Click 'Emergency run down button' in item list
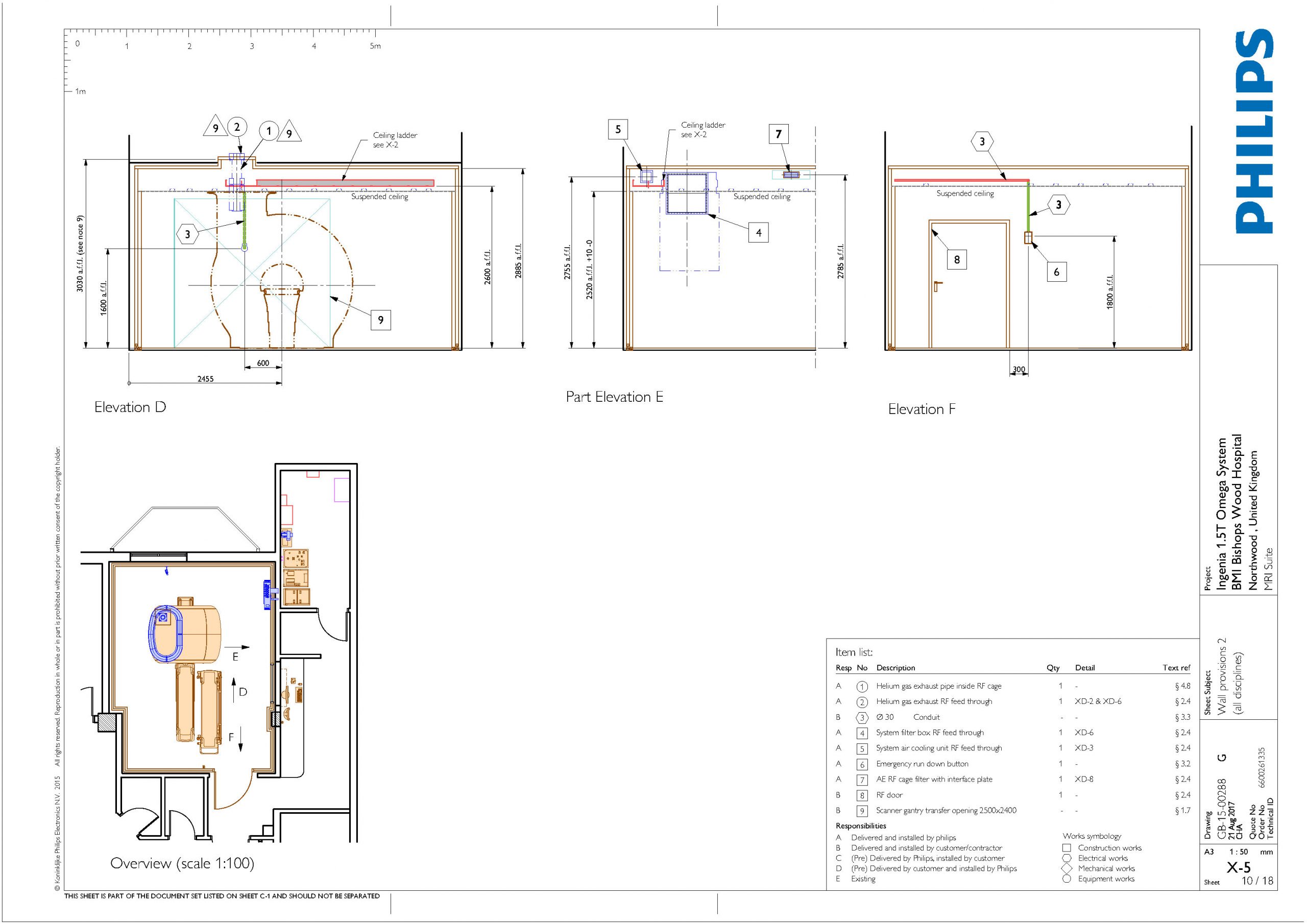Viewport: 1307px width, 924px height. coord(922,764)
